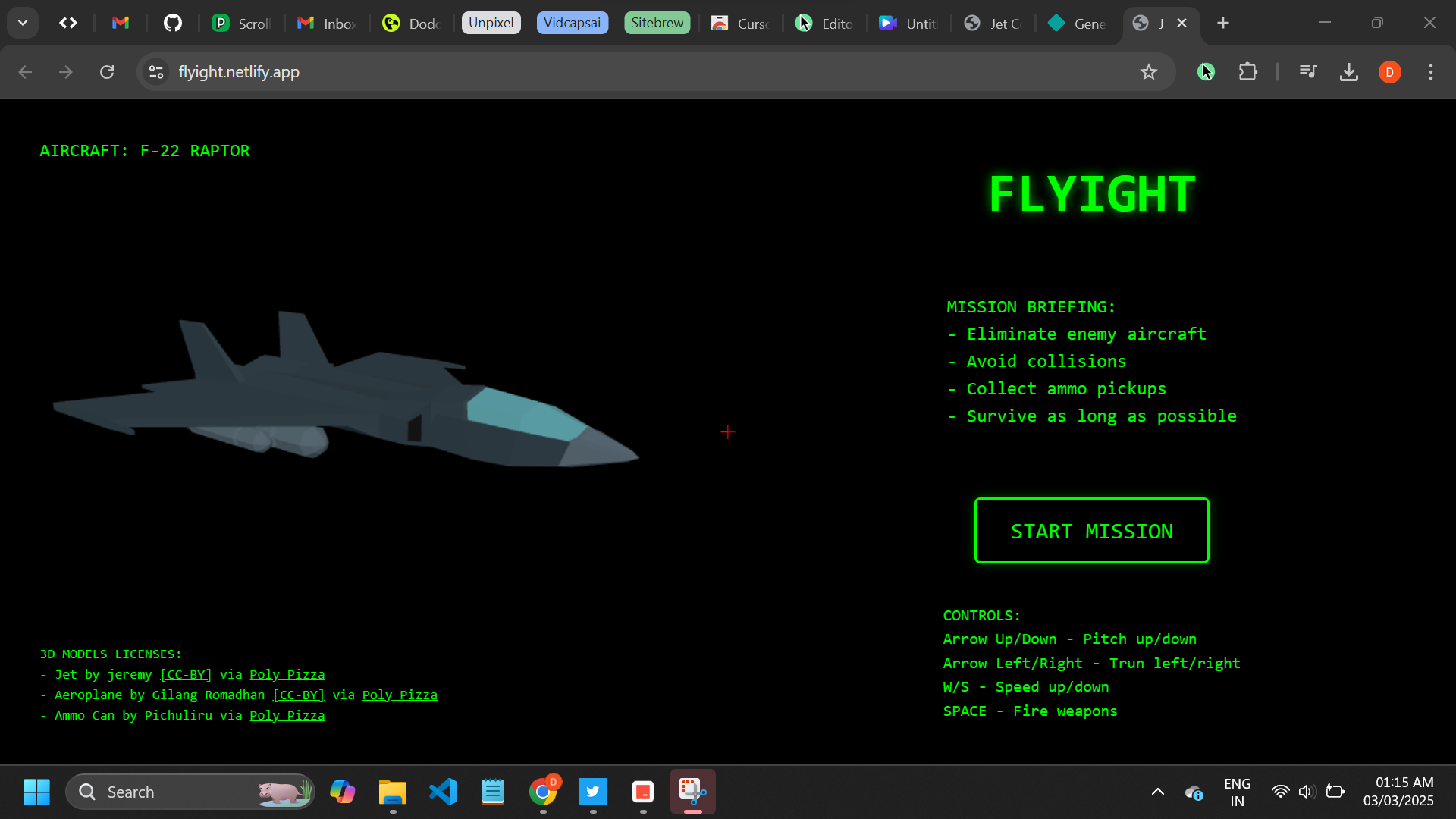
Task: Expand the tab search dropdown arrow
Action: [x=23, y=23]
